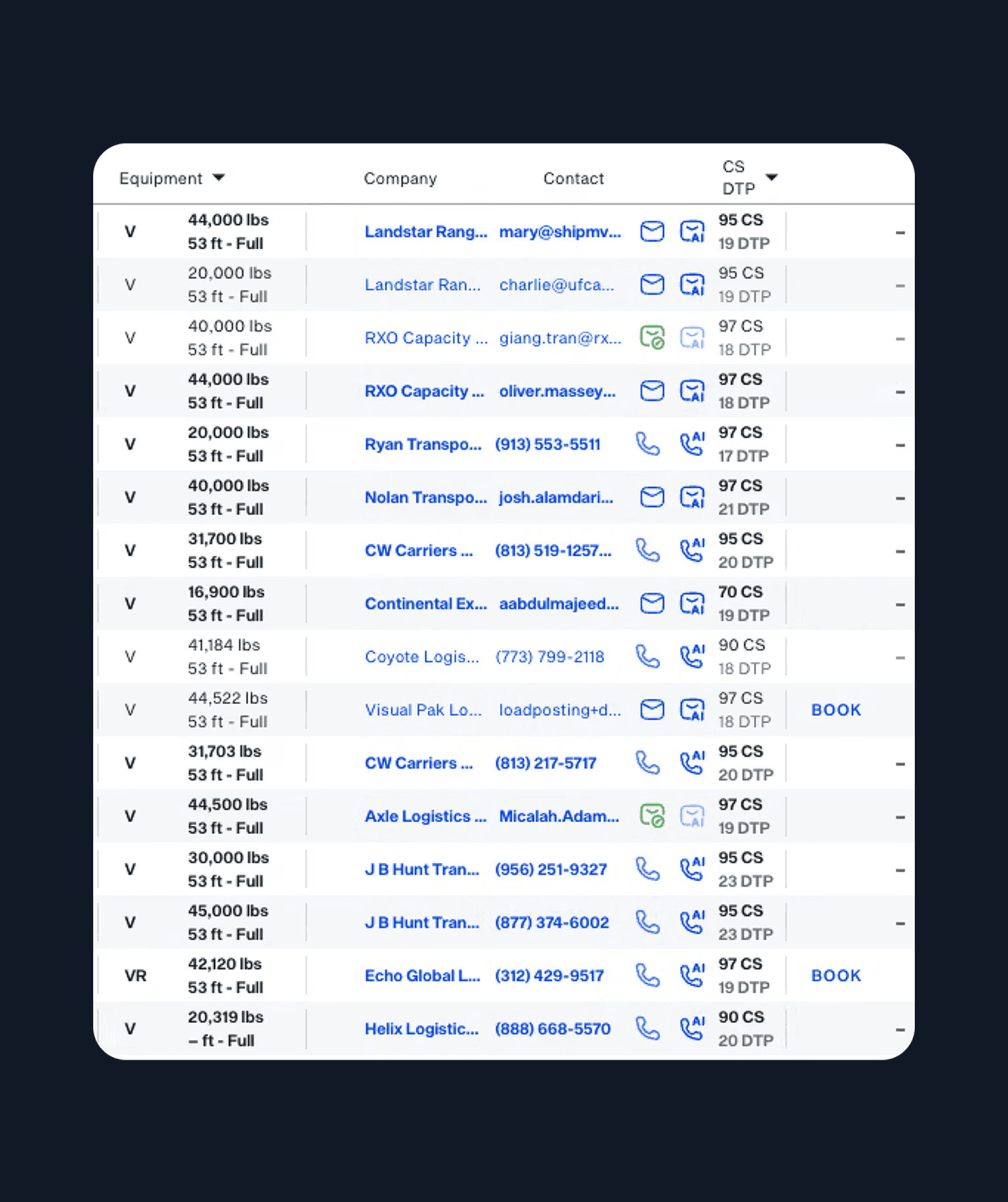Screen dimensions: 1008x1202
Task: Click CS DTP column header label
Action: [738, 178]
